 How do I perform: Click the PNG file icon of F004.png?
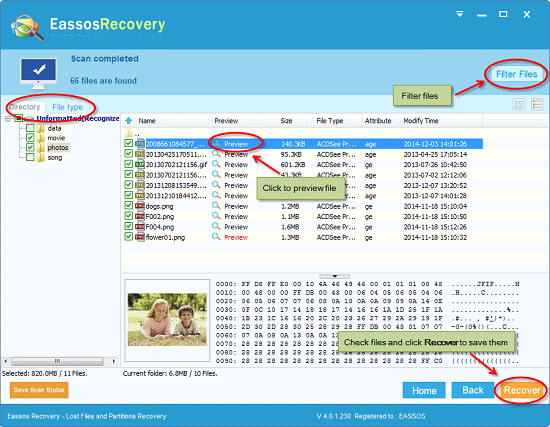coord(140,227)
